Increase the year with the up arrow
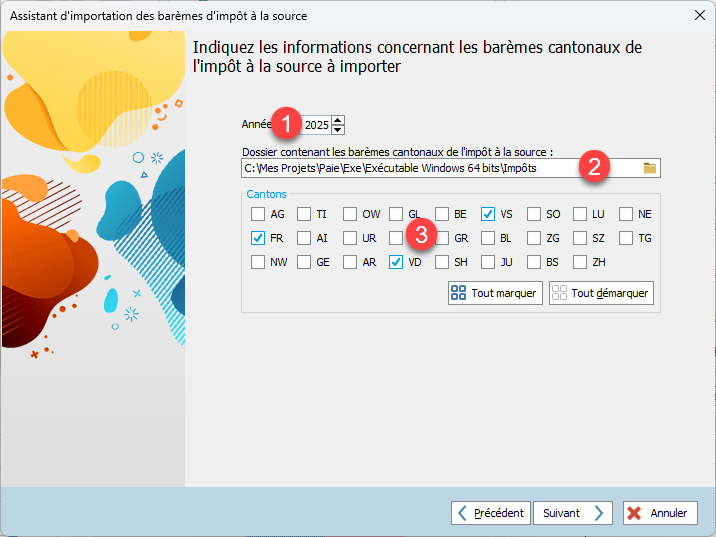 coord(338,120)
